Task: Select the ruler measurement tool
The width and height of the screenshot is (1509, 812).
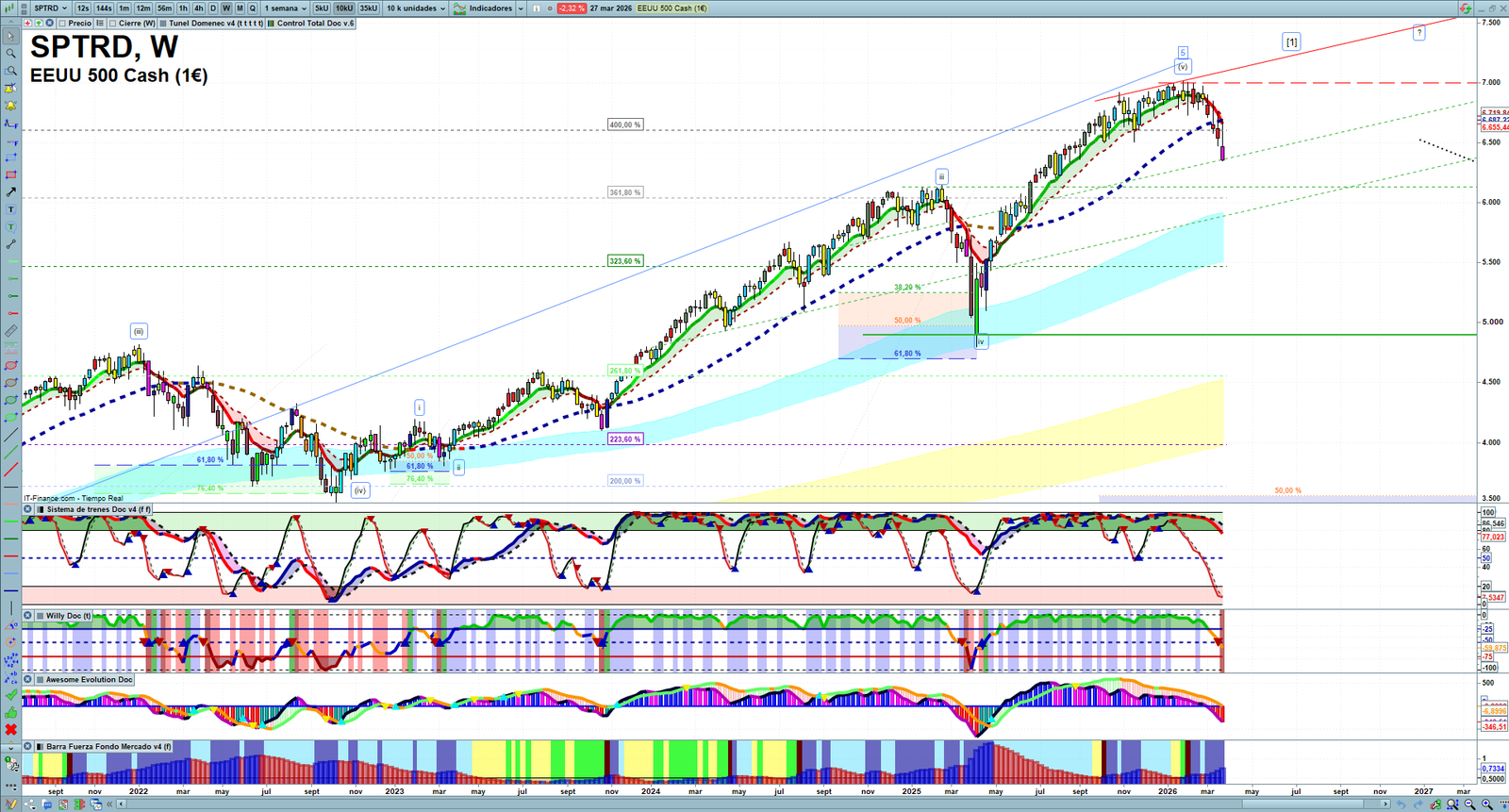Action: click(x=10, y=331)
